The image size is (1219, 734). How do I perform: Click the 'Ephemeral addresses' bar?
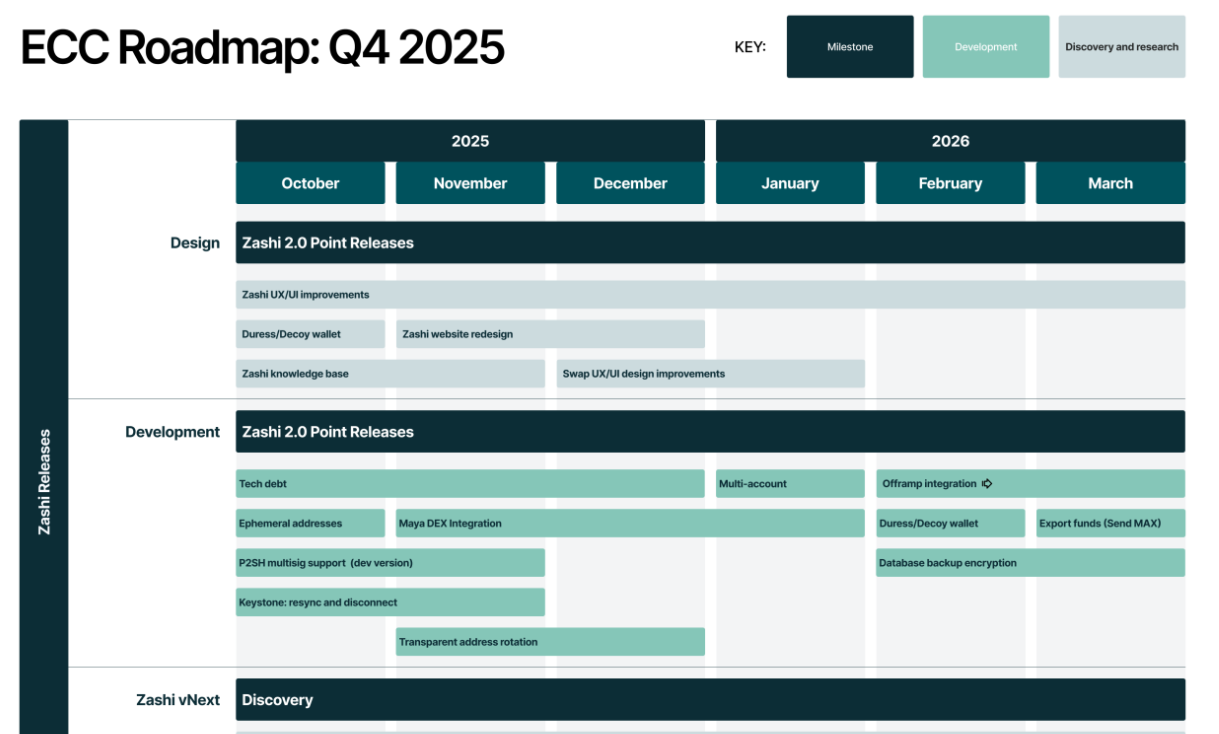pyautogui.click(x=310, y=523)
